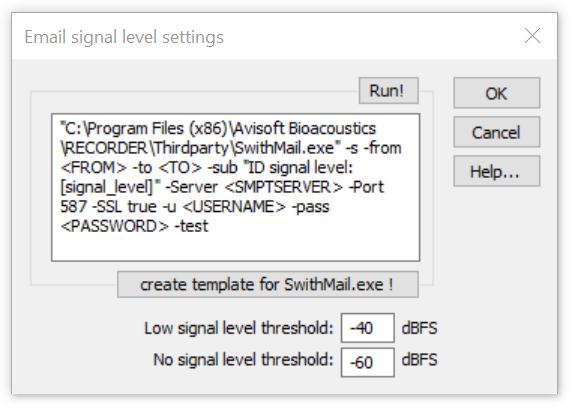The width and height of the screenshot is (572, 412).
Task: Open the Help... documentation
Action: tap(496, 171)
